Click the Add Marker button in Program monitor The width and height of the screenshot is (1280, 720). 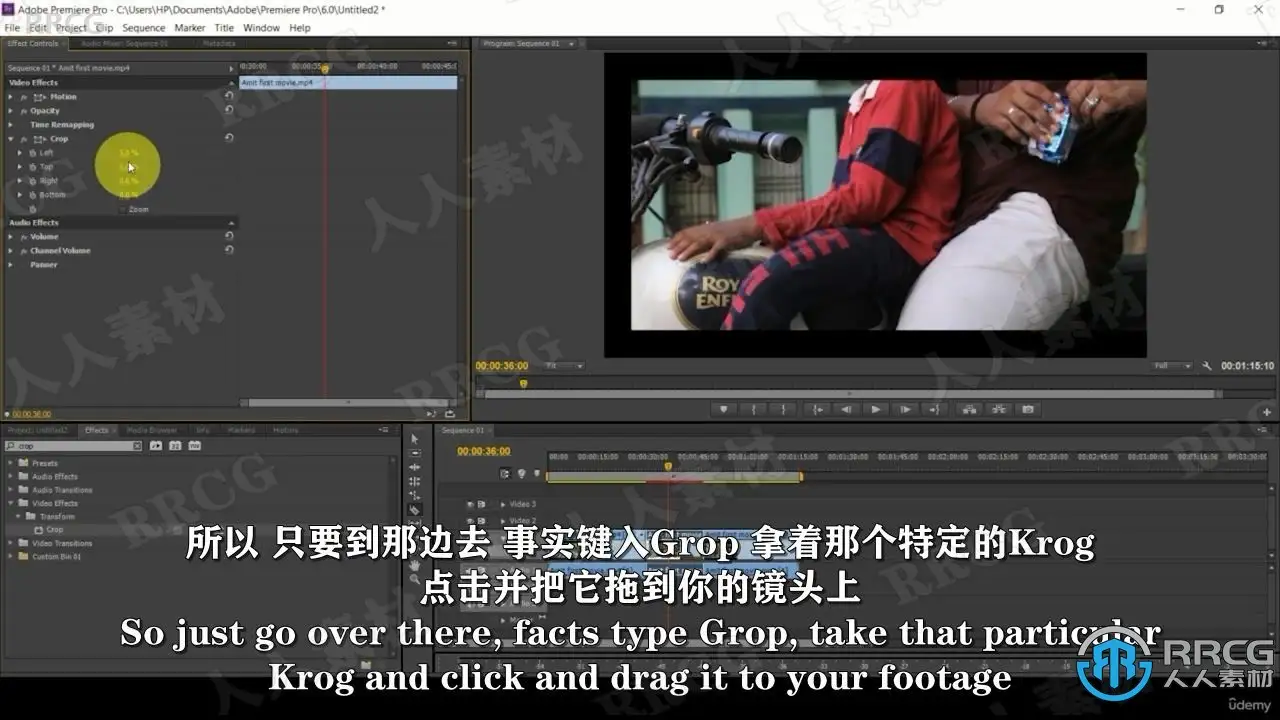pyautogui.click(x=723, y=409)
